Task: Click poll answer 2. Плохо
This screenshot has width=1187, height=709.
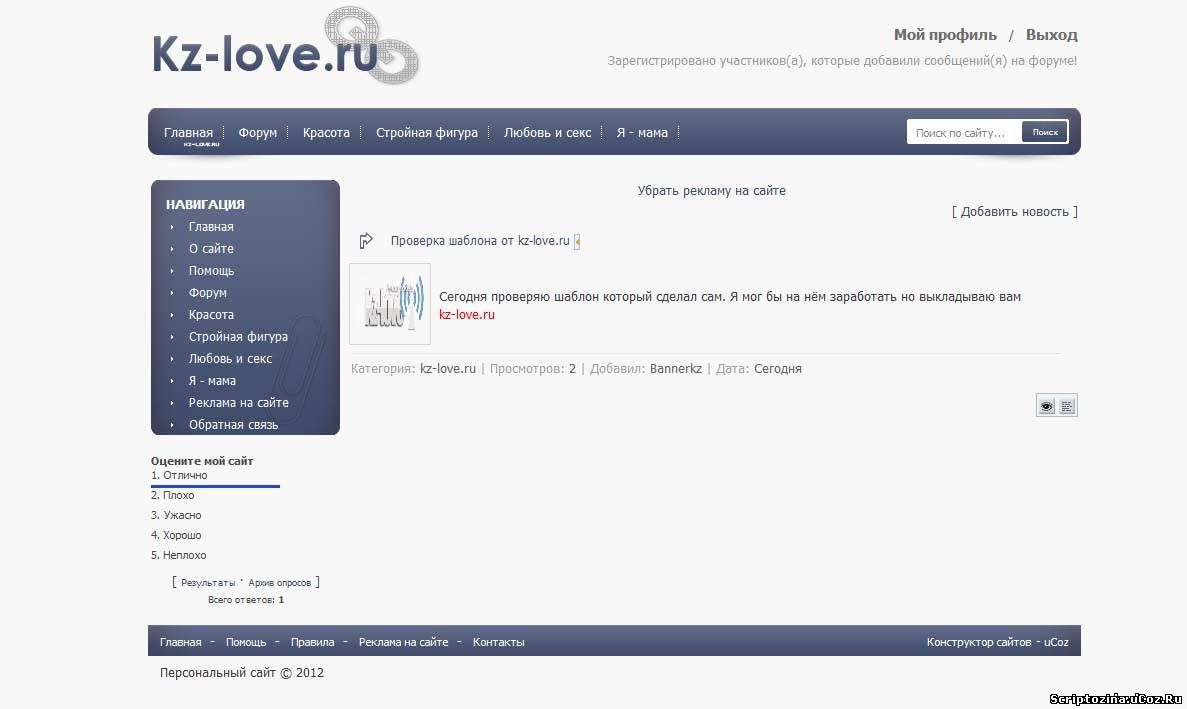Action: click(x=173, y=495)
